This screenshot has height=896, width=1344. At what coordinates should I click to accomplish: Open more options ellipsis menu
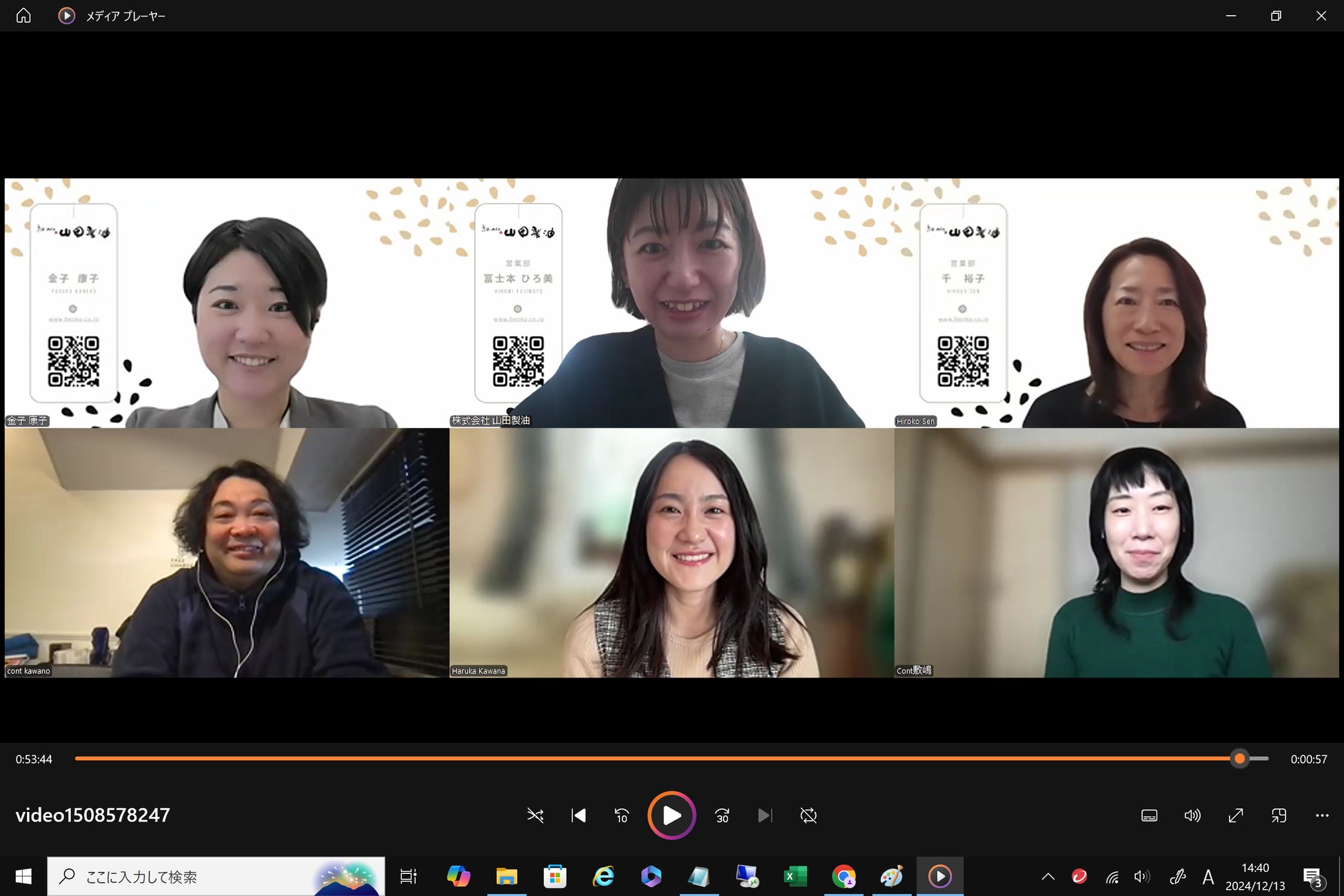pyautogui.click(x=1321, y=815)
